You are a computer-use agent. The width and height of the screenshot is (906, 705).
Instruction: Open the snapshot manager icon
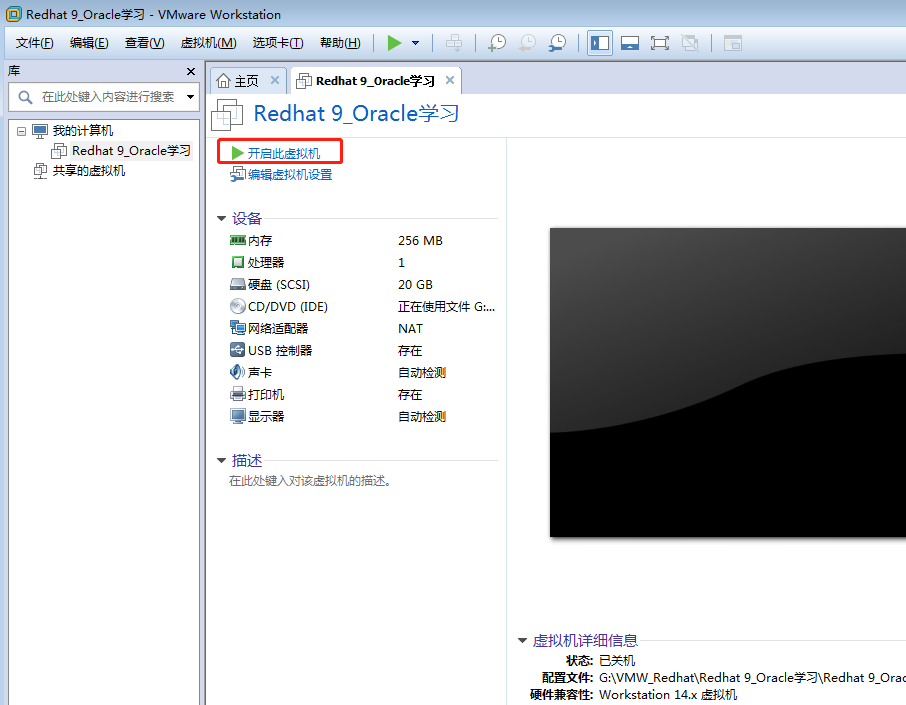coord(558,43)
